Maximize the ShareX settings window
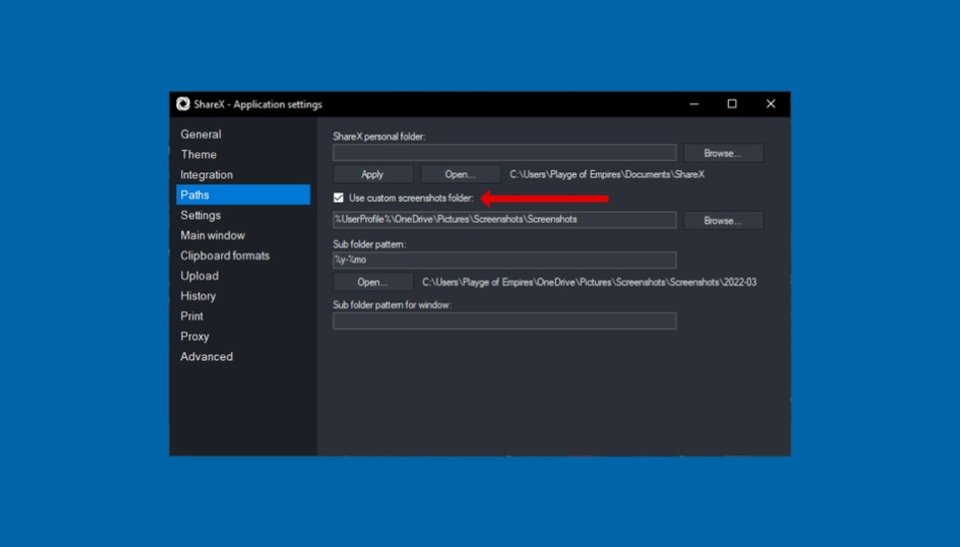 click(x=732, y=104)
